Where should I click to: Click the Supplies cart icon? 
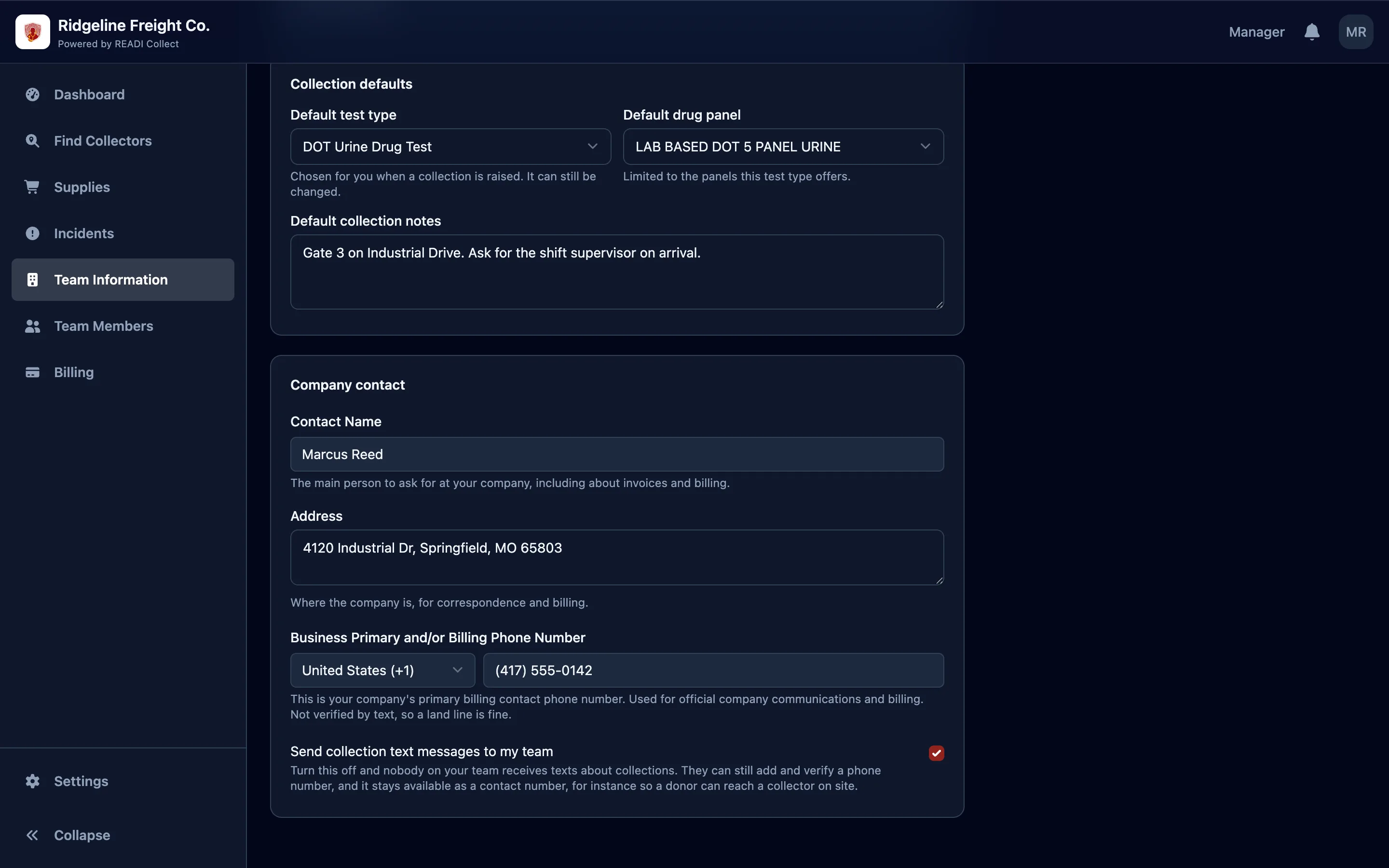click(33, 187)
